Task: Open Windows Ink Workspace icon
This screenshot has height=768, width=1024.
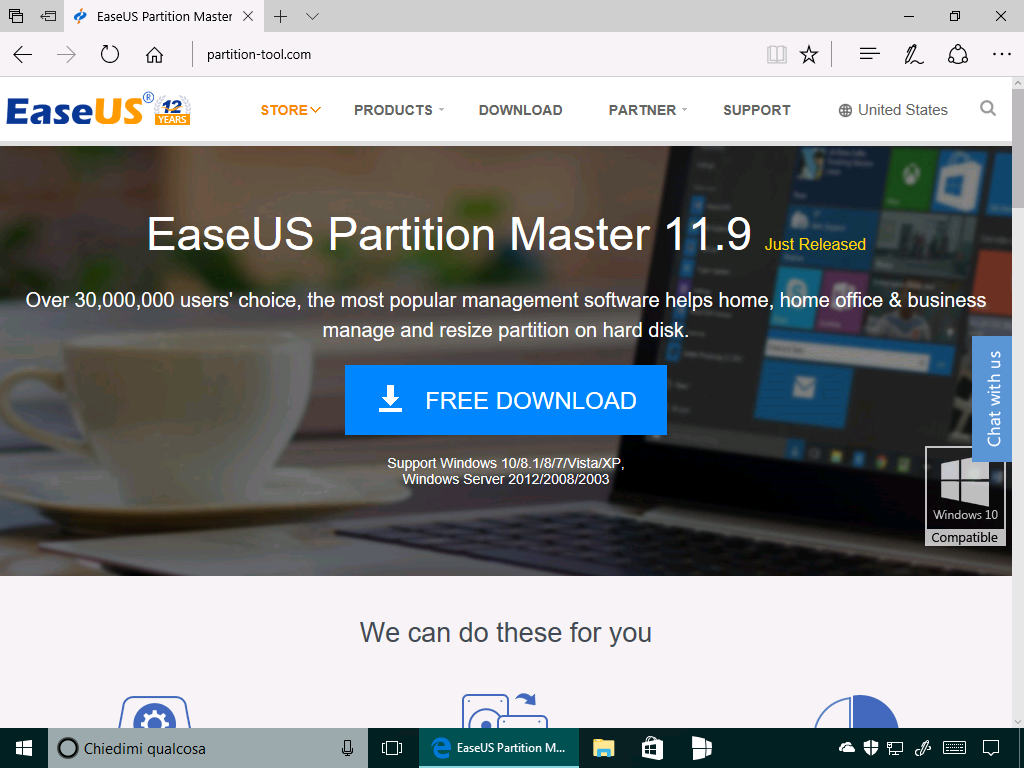Action: [x=923, y=748]
